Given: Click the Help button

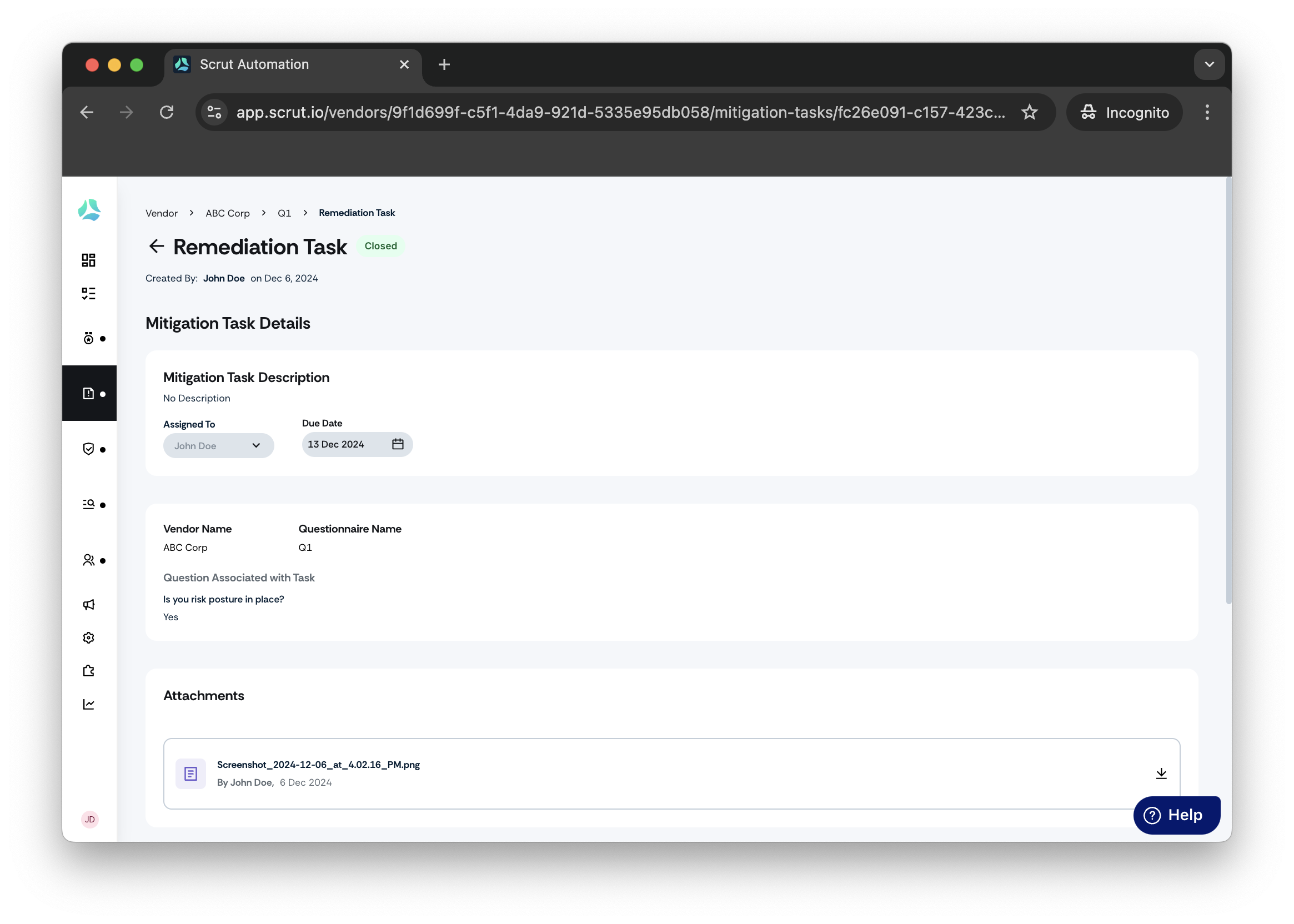Looking at the screenshot, I should tap(1176, 815).
